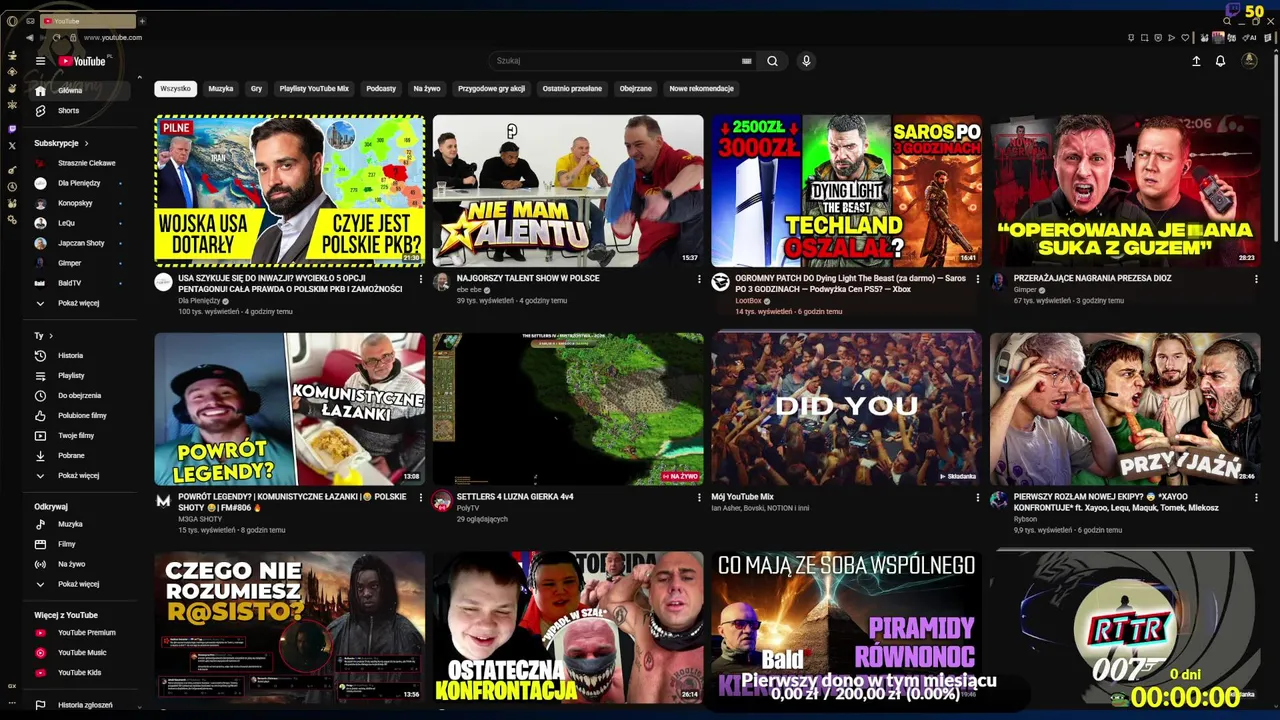Select the 'Przygodowe gry akcji' chip
1280x720 pixels.
(x=491, y=89)
